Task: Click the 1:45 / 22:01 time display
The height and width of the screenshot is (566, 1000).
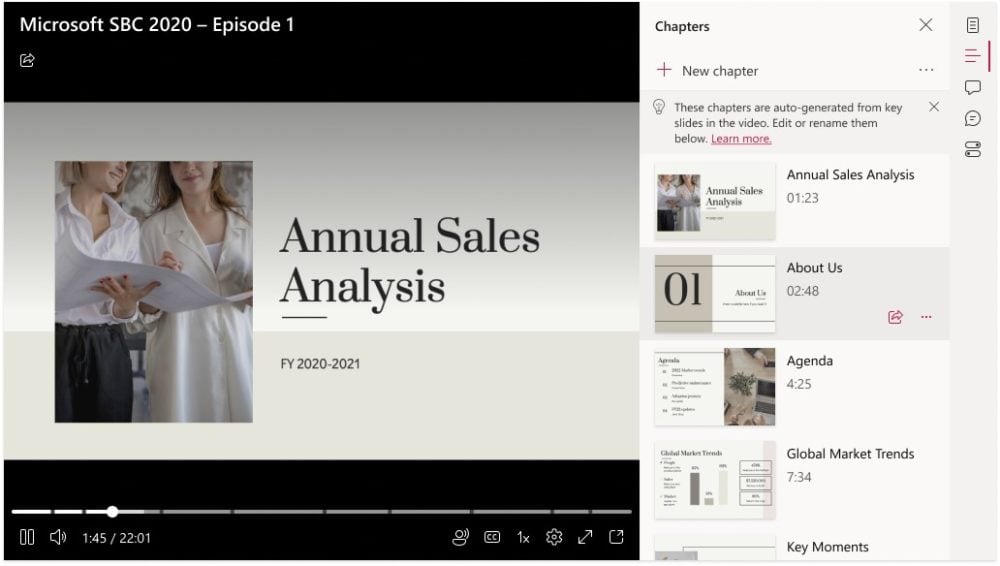Action: pos(116,538)
